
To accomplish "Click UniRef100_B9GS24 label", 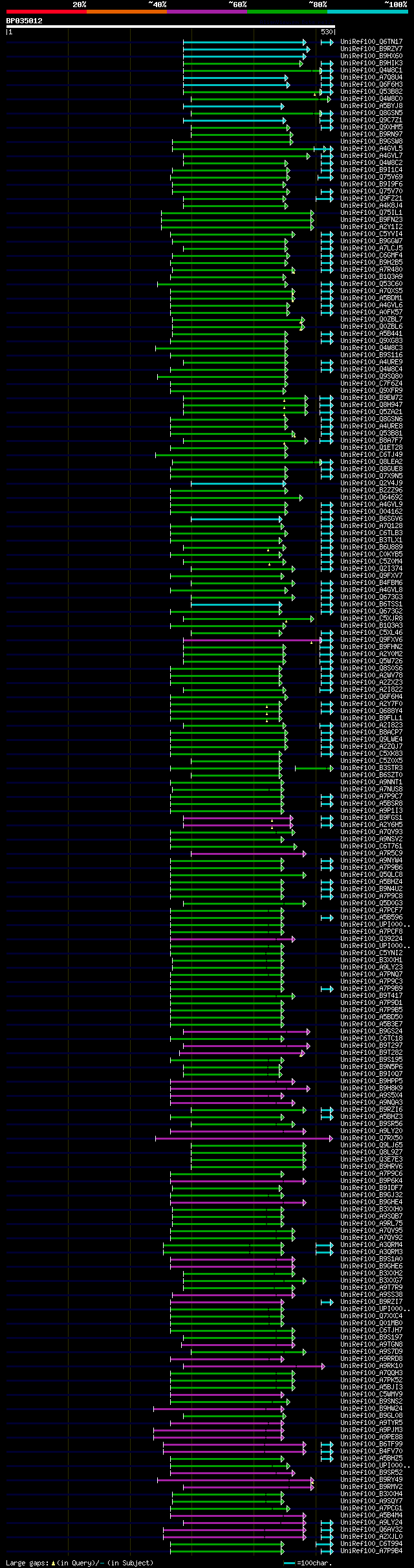I will tap(371, 1032).
